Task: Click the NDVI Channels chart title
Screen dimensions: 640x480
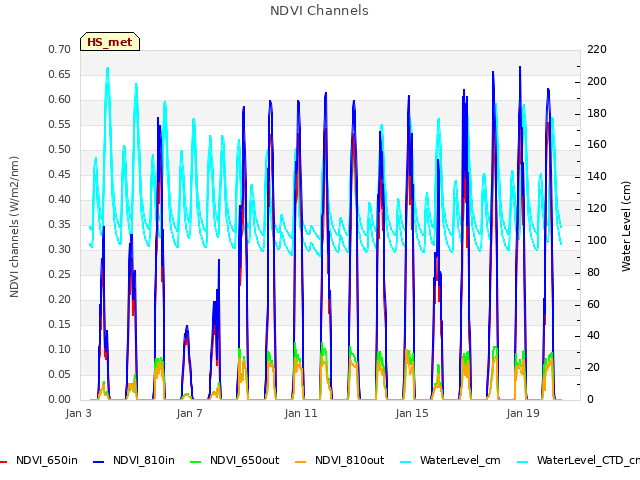Action: pos(319,11)
